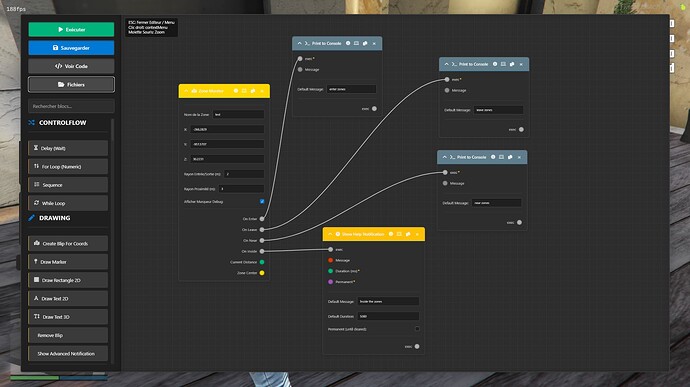Click the Rechercher blocs search field
The width and height of the screenshot is (690, 387).
click(x=71, y=106)
